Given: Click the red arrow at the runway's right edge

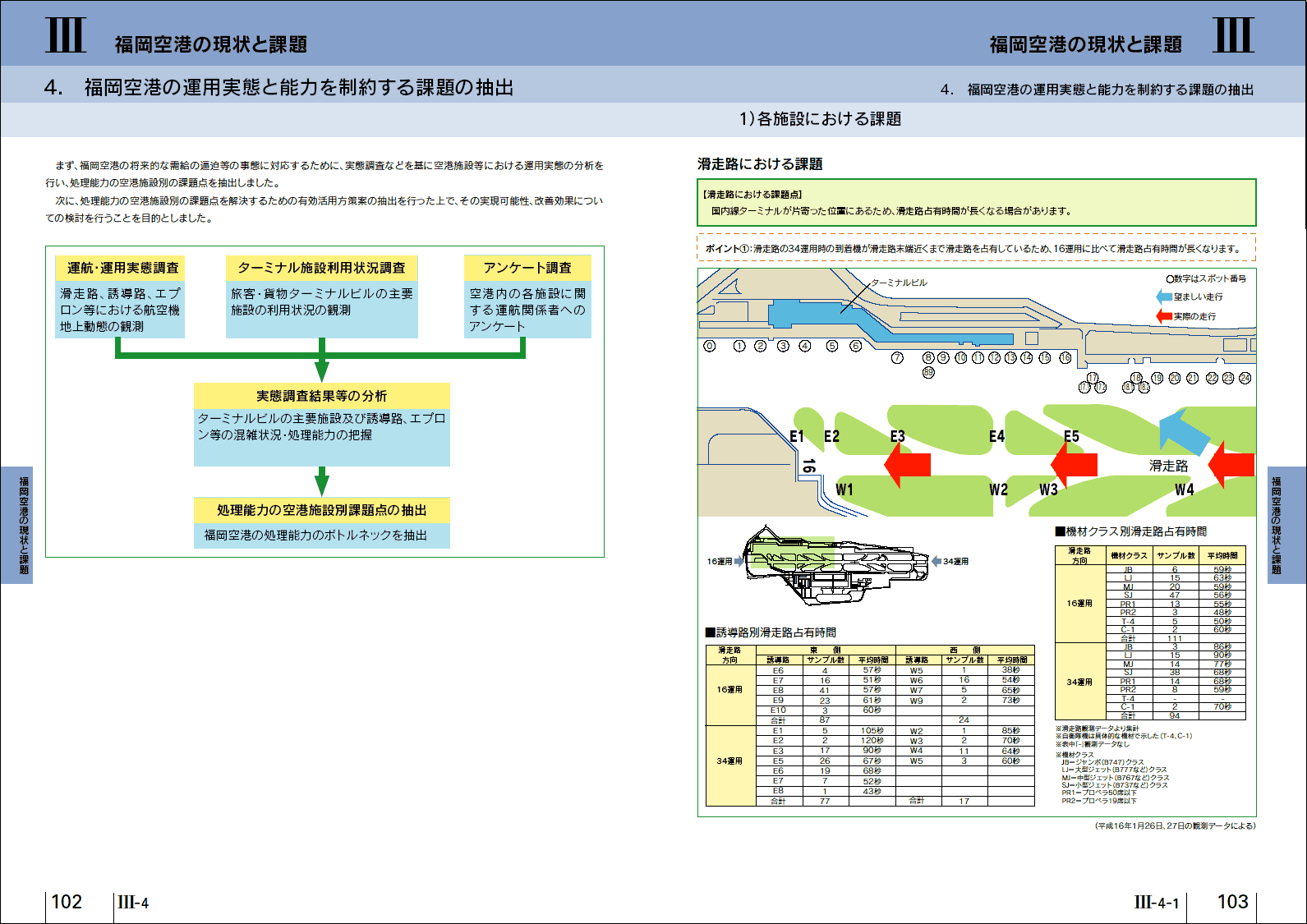Looking at the screenshot, I should click(x=1231, y=465).
